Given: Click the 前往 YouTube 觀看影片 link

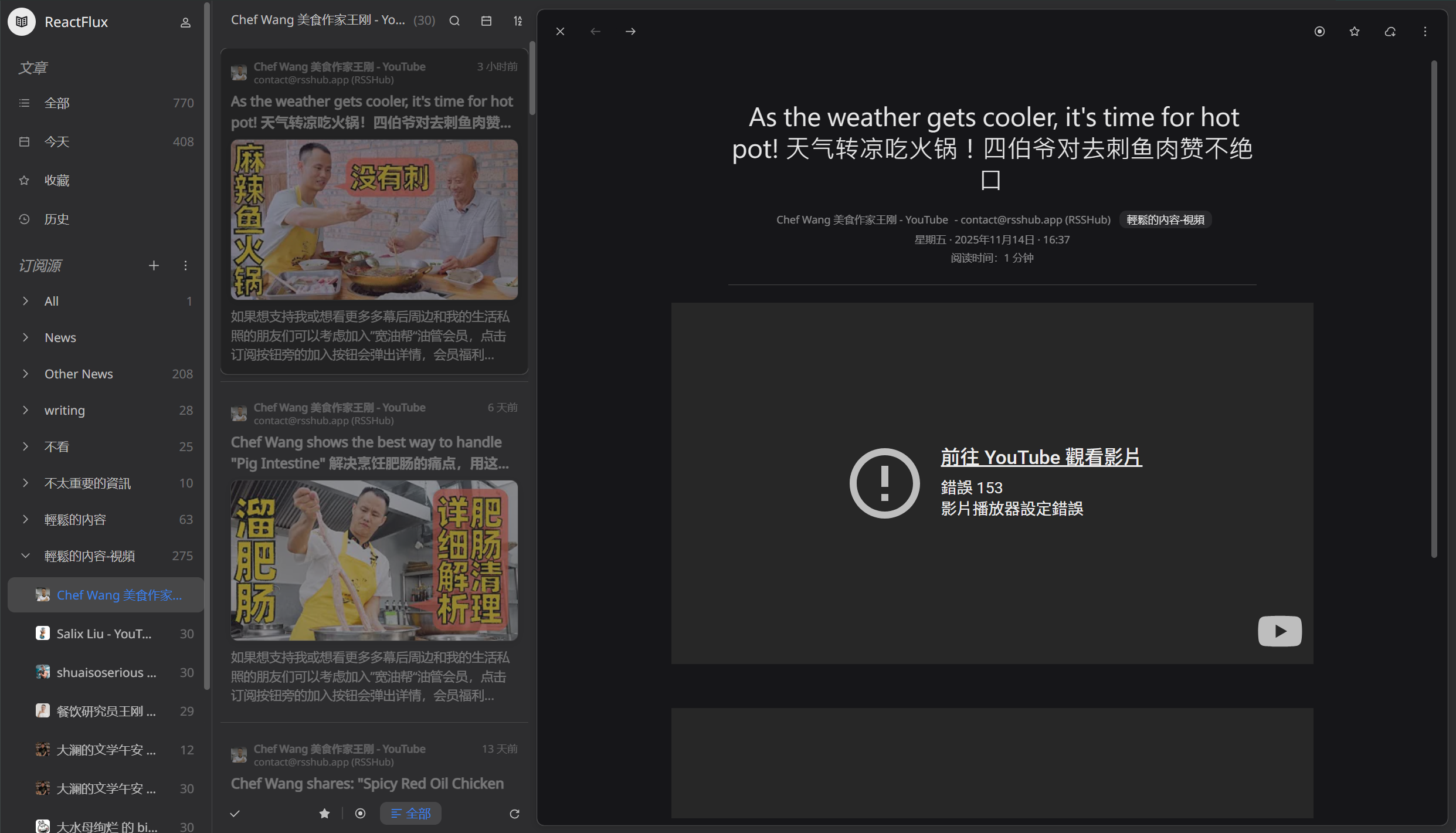Looking at the screenshot, I should [x=1041, y=457].
